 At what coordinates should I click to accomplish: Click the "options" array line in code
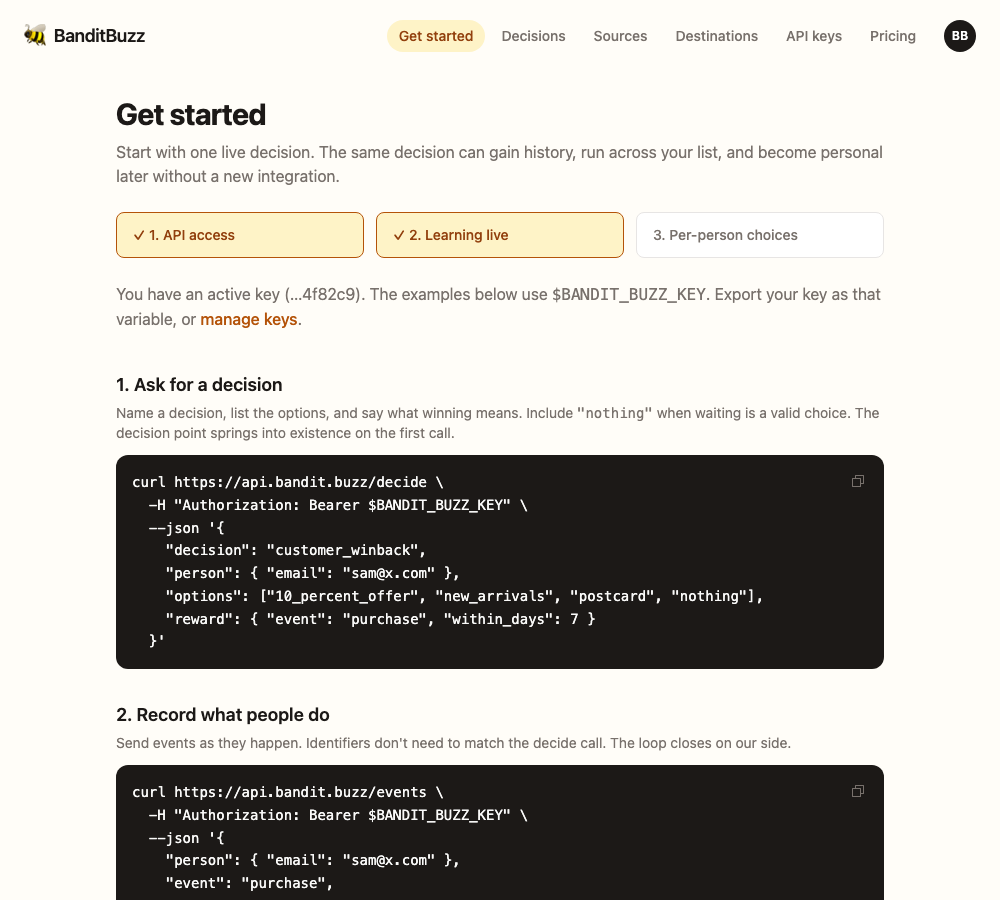[464, 596]
